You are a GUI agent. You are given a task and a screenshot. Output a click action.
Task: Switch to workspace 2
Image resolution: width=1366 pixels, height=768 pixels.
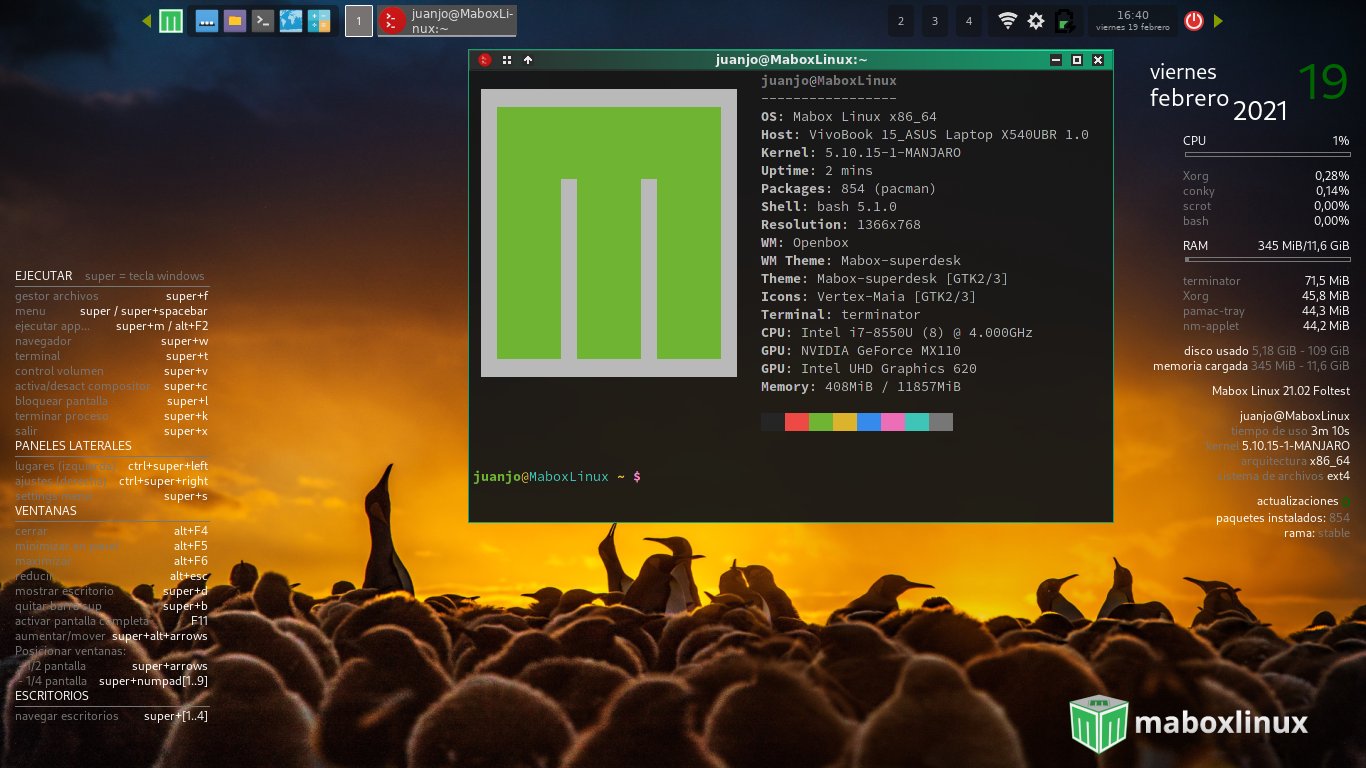click(901, 21)
